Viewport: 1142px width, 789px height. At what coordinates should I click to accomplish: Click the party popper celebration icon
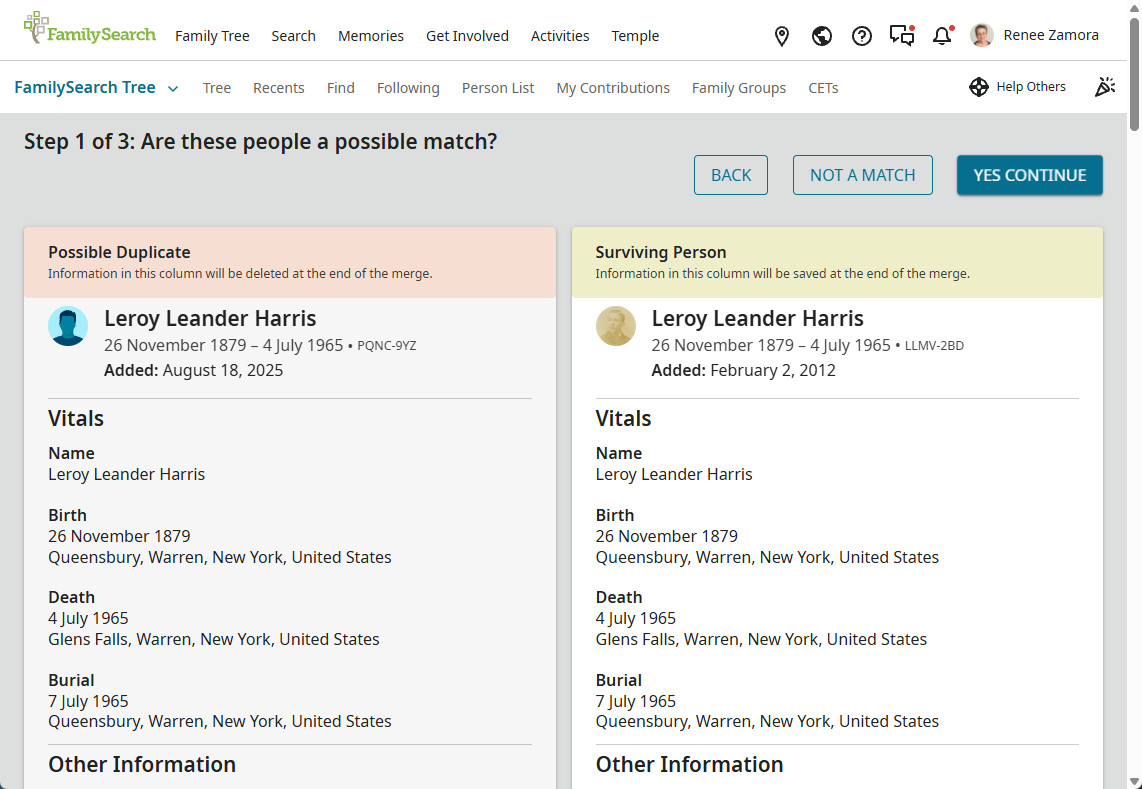(1105, 87)
